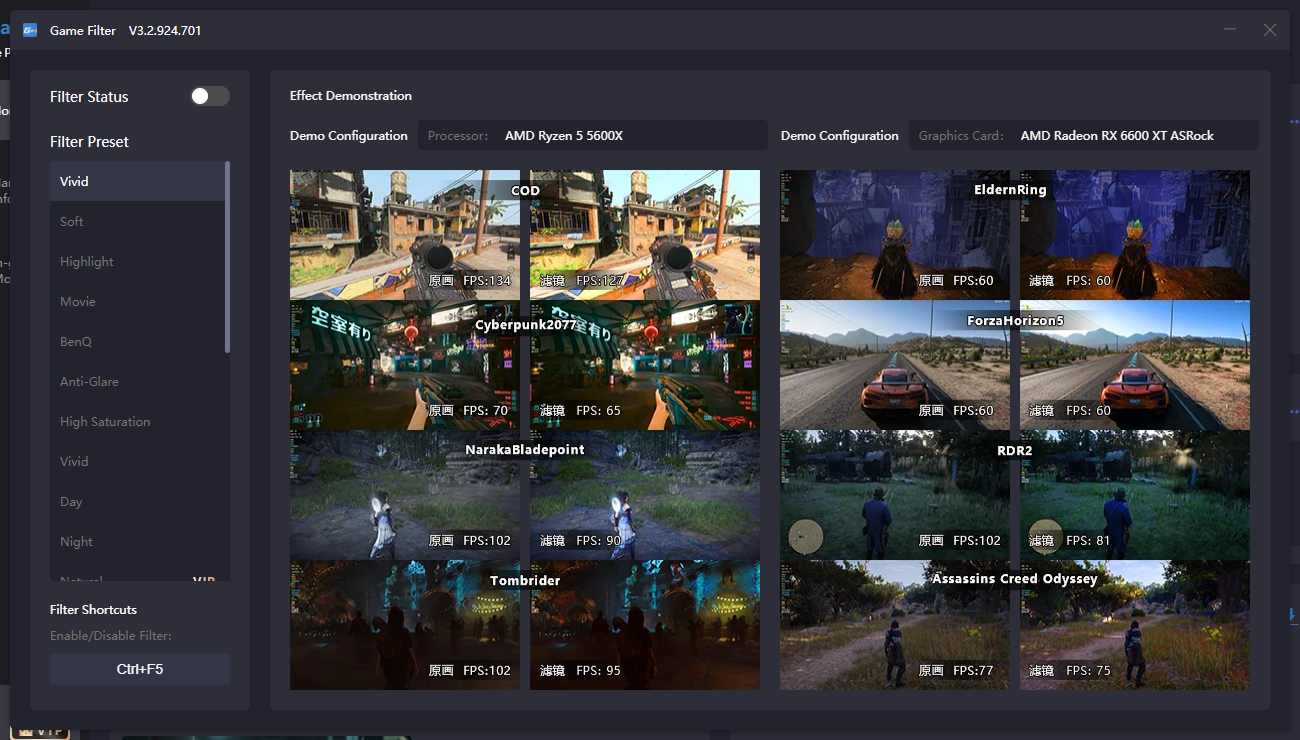Open Assassins Creed Odyssey filtered thumbnail FPS: 75

(x=1135, y=625)
